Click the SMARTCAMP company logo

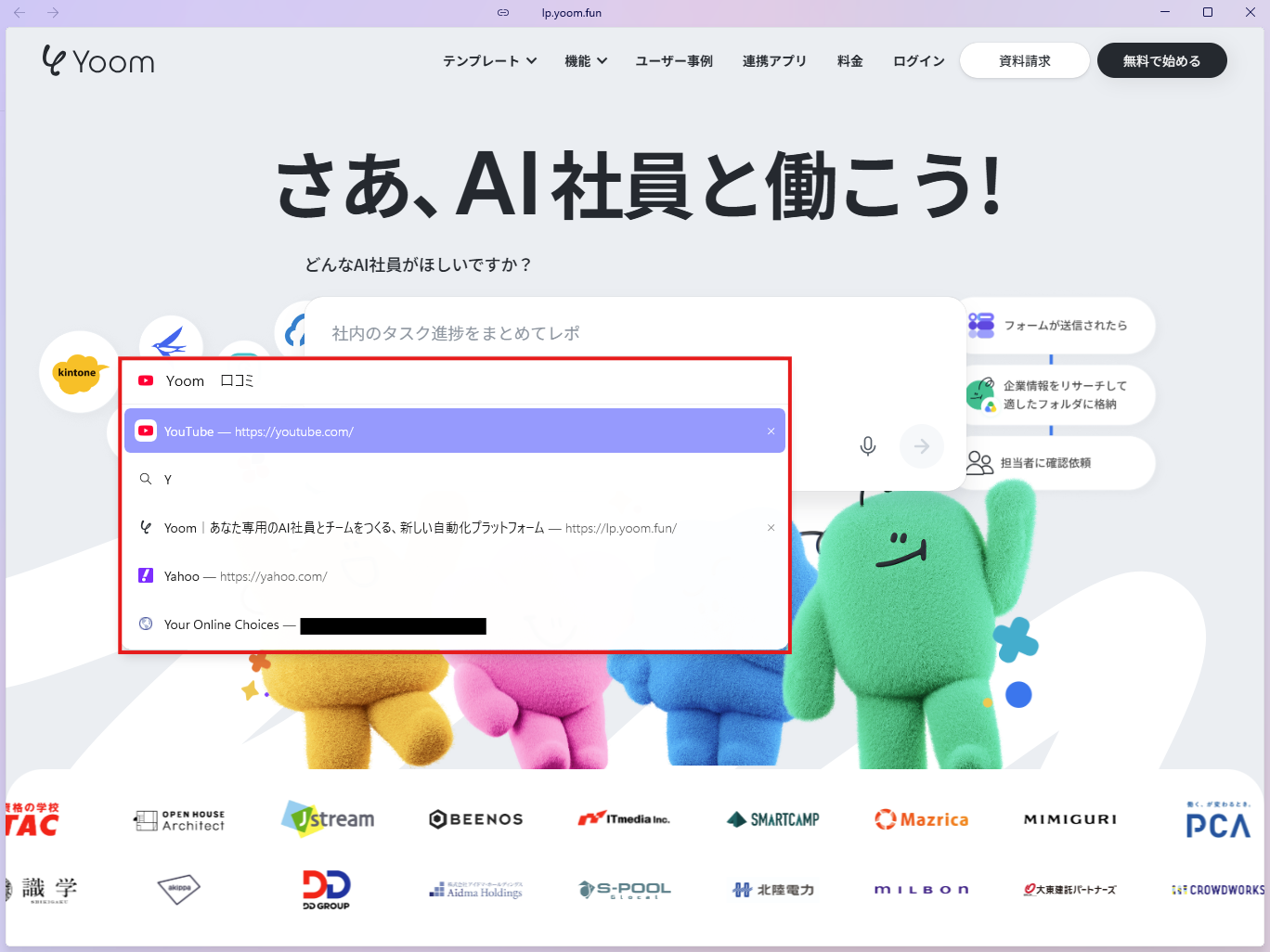click(773, 819)
